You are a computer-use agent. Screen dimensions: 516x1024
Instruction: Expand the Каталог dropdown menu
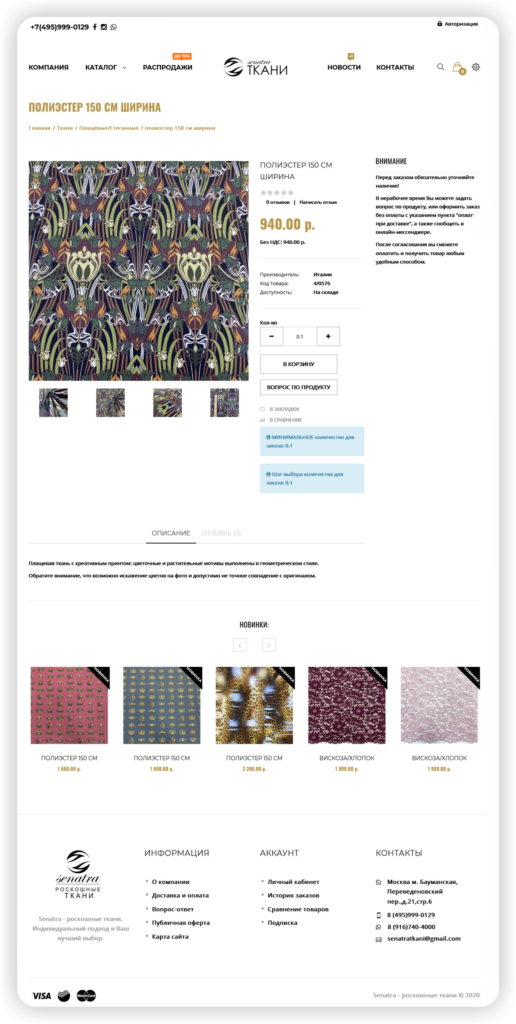(106, 67)
